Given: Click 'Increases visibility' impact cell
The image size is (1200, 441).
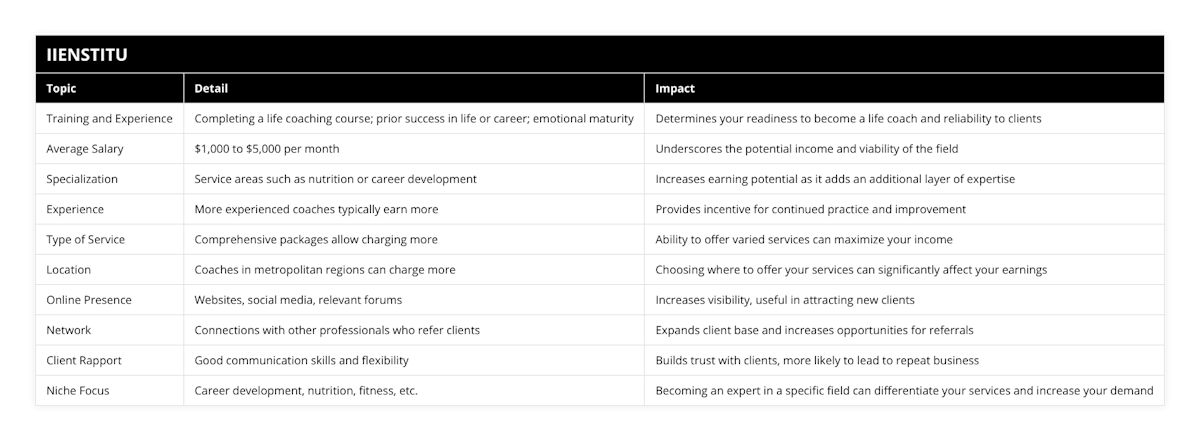Looking at the screenshot, I should (785, 300).
